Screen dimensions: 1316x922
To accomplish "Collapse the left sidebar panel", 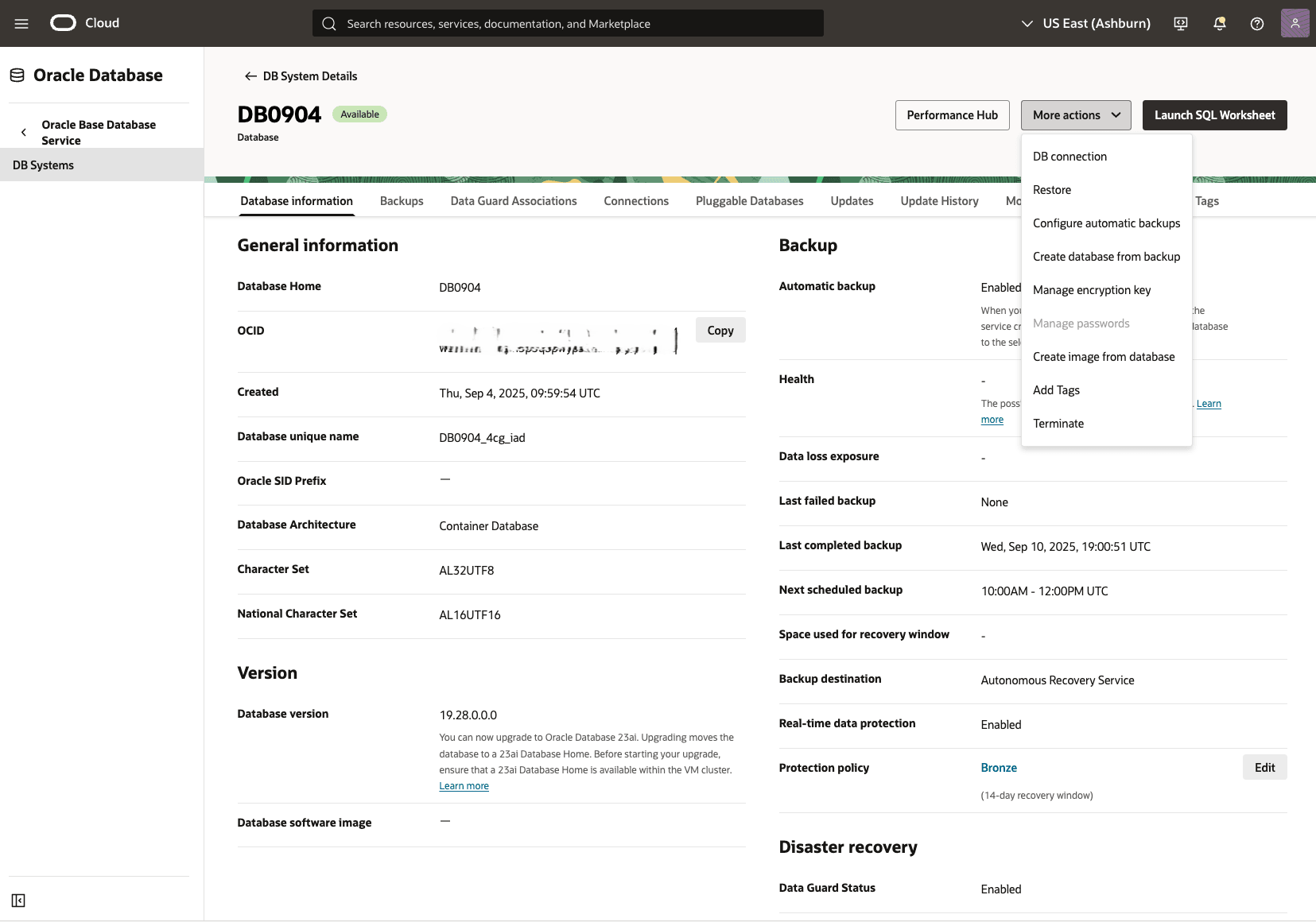I will tap(19, 900).
